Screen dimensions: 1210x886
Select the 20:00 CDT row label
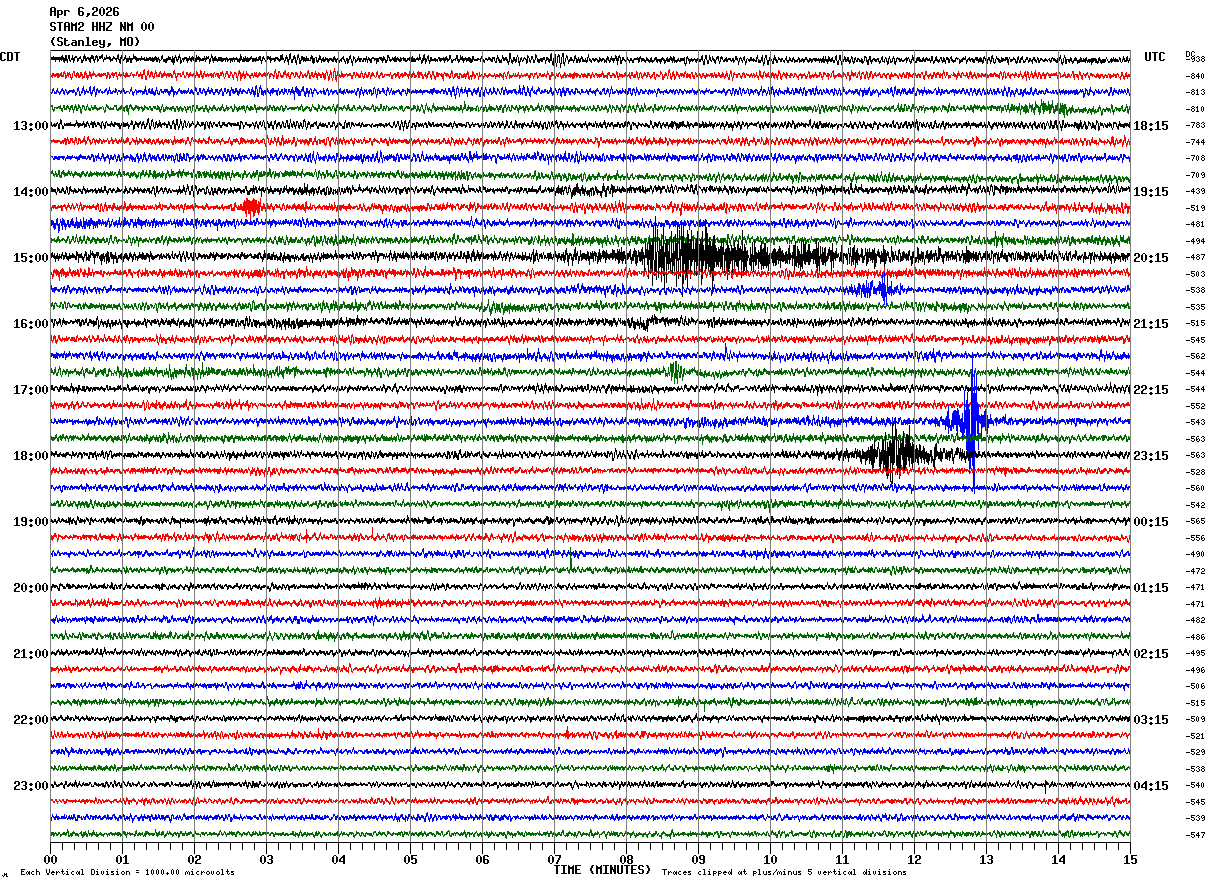click(31, 588)
